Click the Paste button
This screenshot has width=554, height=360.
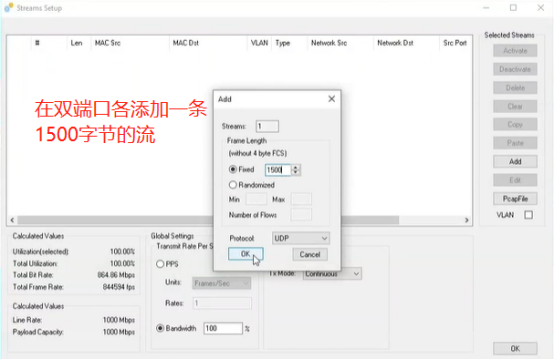[x=515, y=143]
